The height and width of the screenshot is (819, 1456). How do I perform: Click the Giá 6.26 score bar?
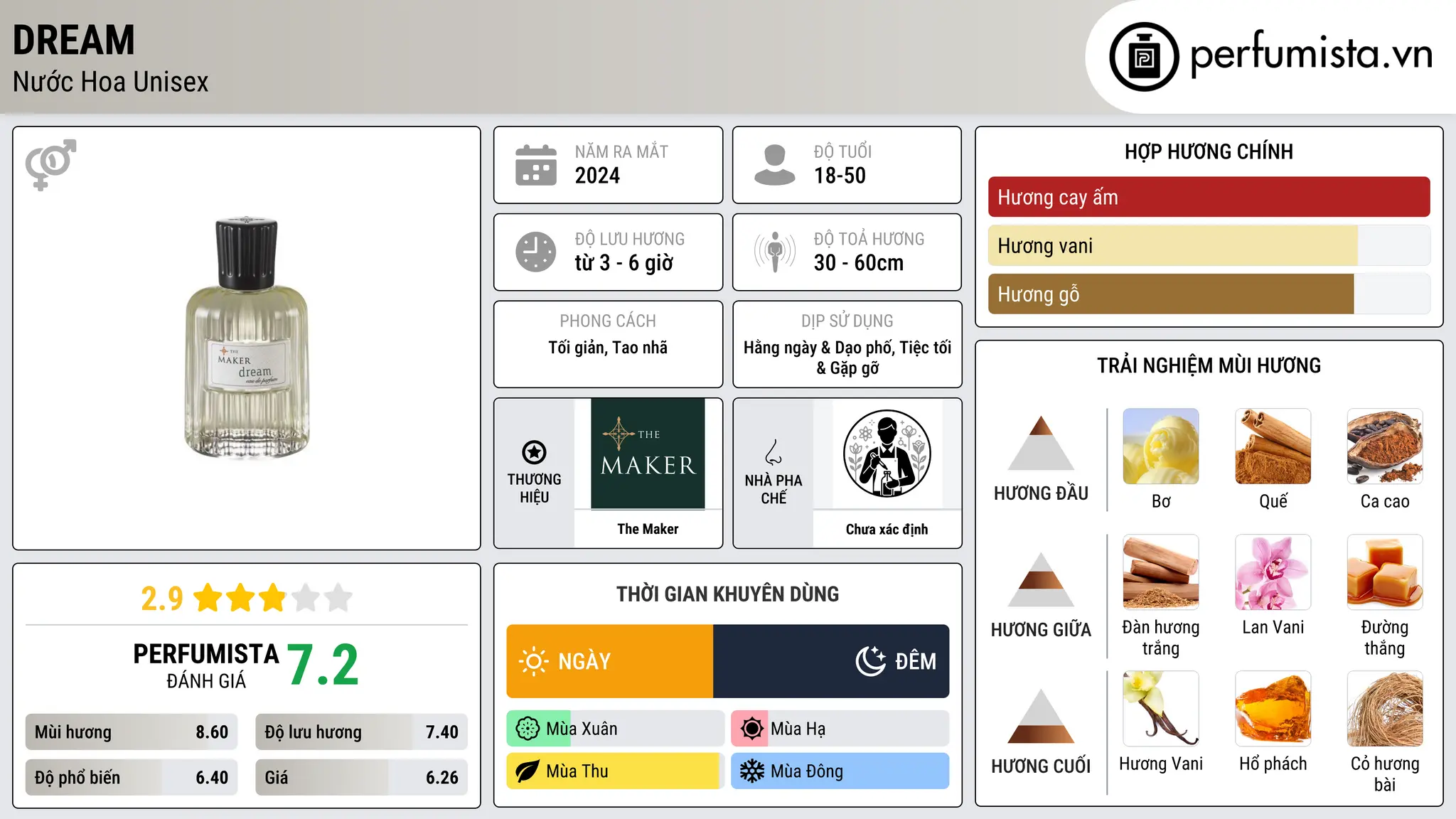click(x=361, y=778)
